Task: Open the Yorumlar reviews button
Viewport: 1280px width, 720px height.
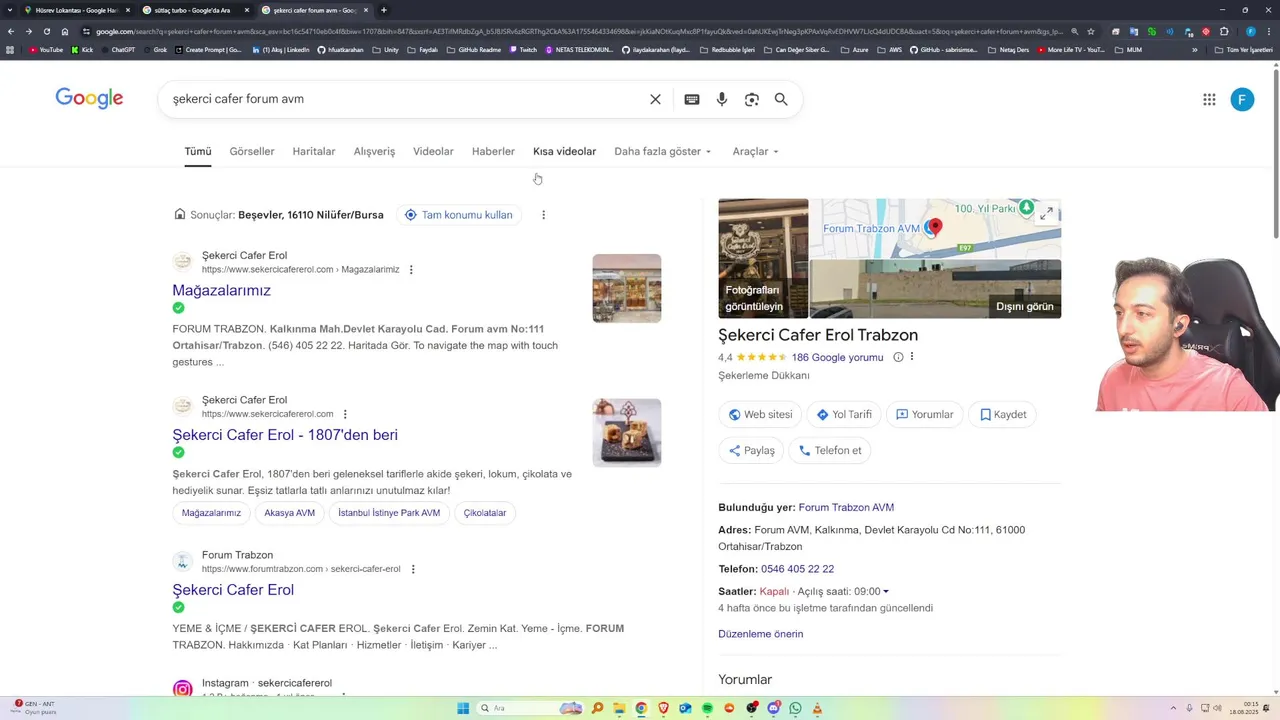Action: pyautogui.click(x=925, y=415)
